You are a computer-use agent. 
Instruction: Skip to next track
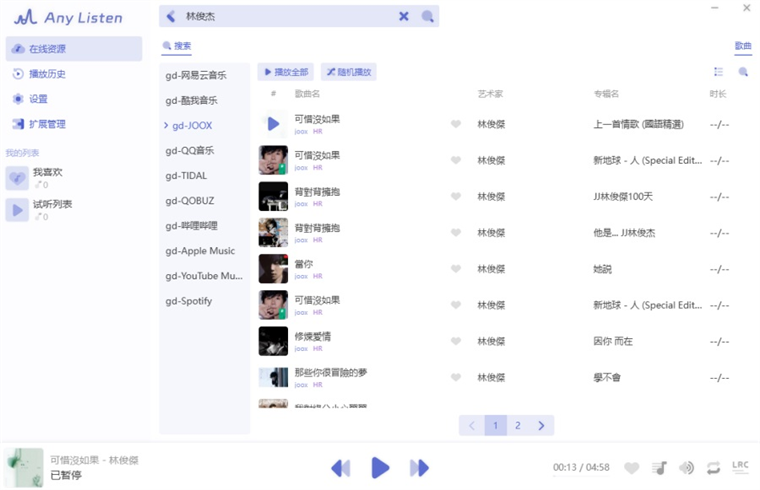click(x=419, y=468)
